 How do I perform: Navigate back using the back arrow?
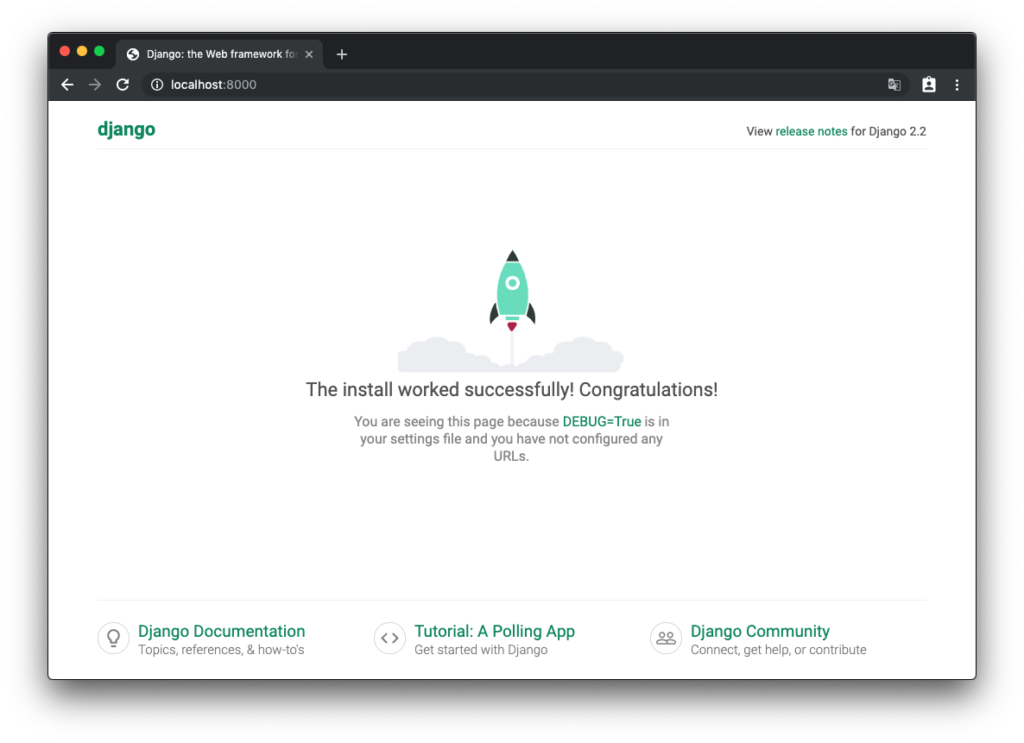tap(66, 85)
